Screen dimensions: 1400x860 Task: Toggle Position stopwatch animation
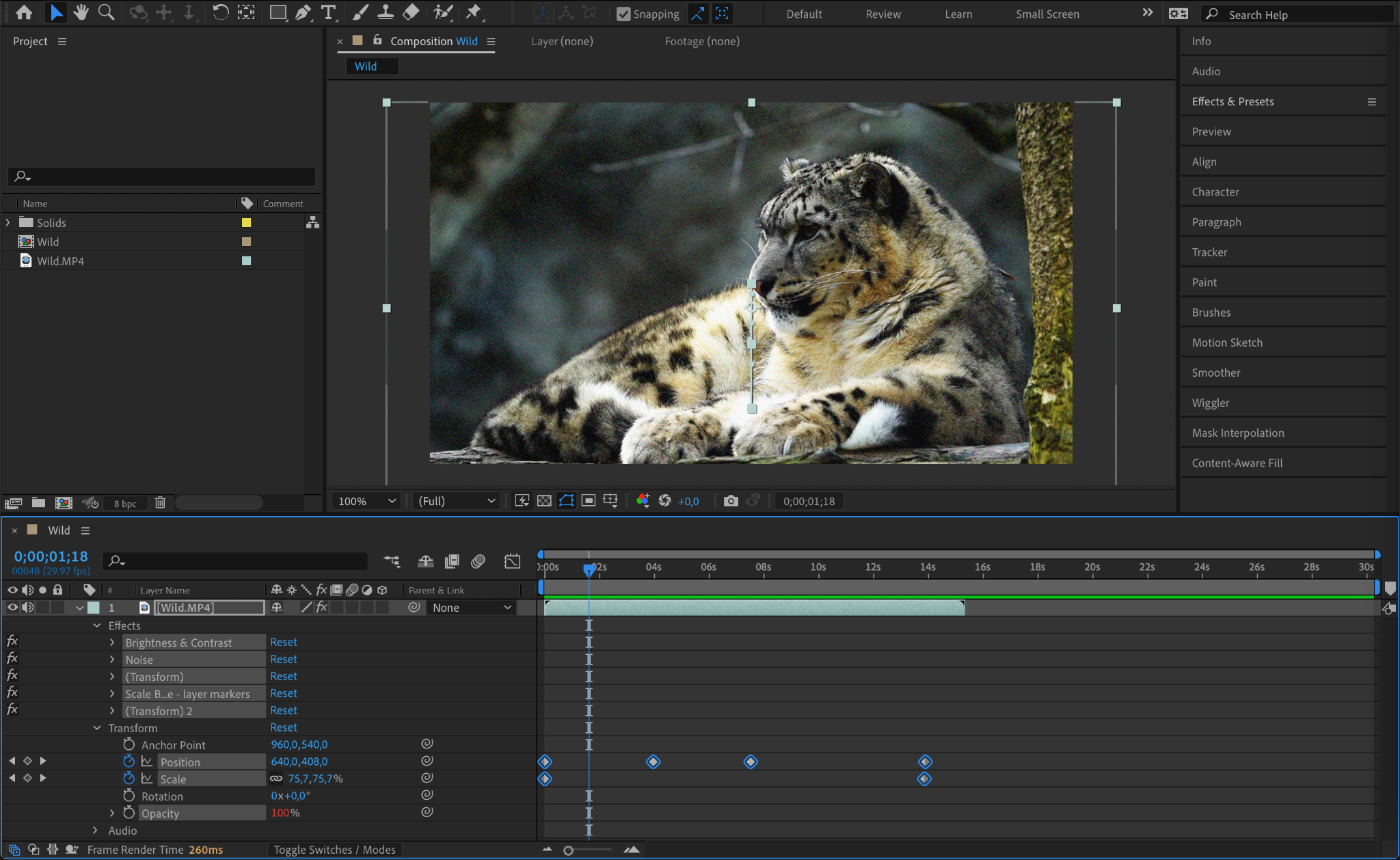pyautogui.click(x=129, y=762)
